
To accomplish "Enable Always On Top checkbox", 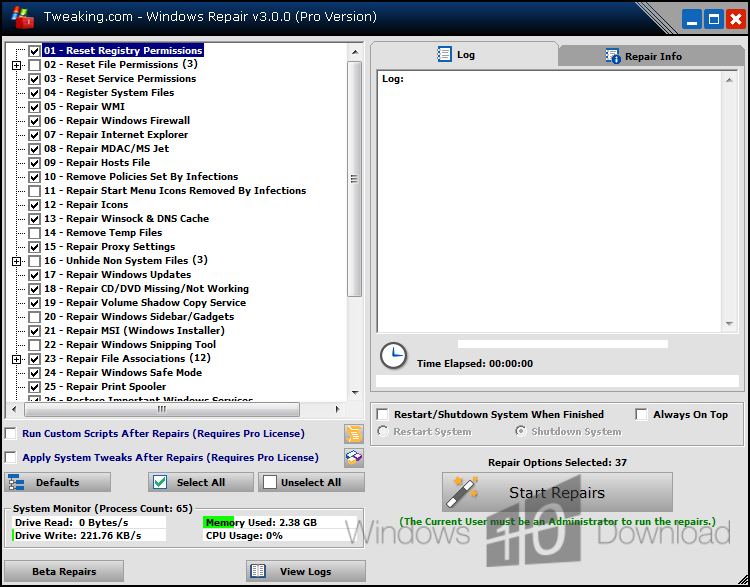I will click(x=641, y=414).
